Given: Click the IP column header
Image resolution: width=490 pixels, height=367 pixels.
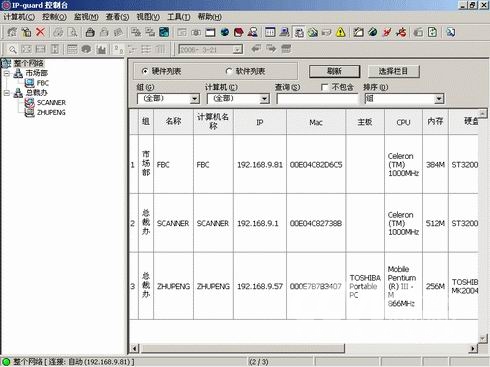Looking at the screenshot, I should (x=260, y=122).
